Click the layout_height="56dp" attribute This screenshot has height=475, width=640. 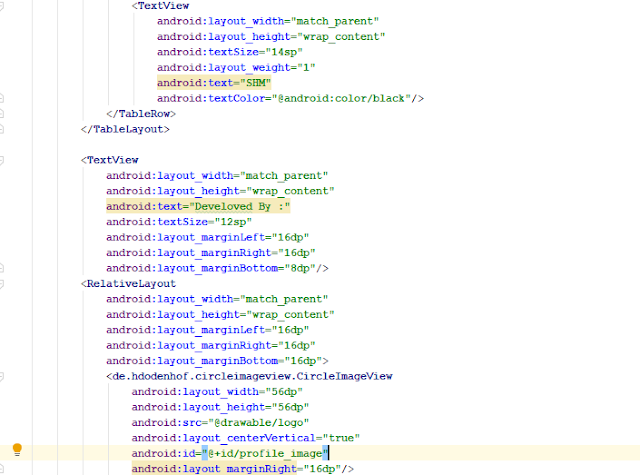pyautogui.click(x=220, y=407)
